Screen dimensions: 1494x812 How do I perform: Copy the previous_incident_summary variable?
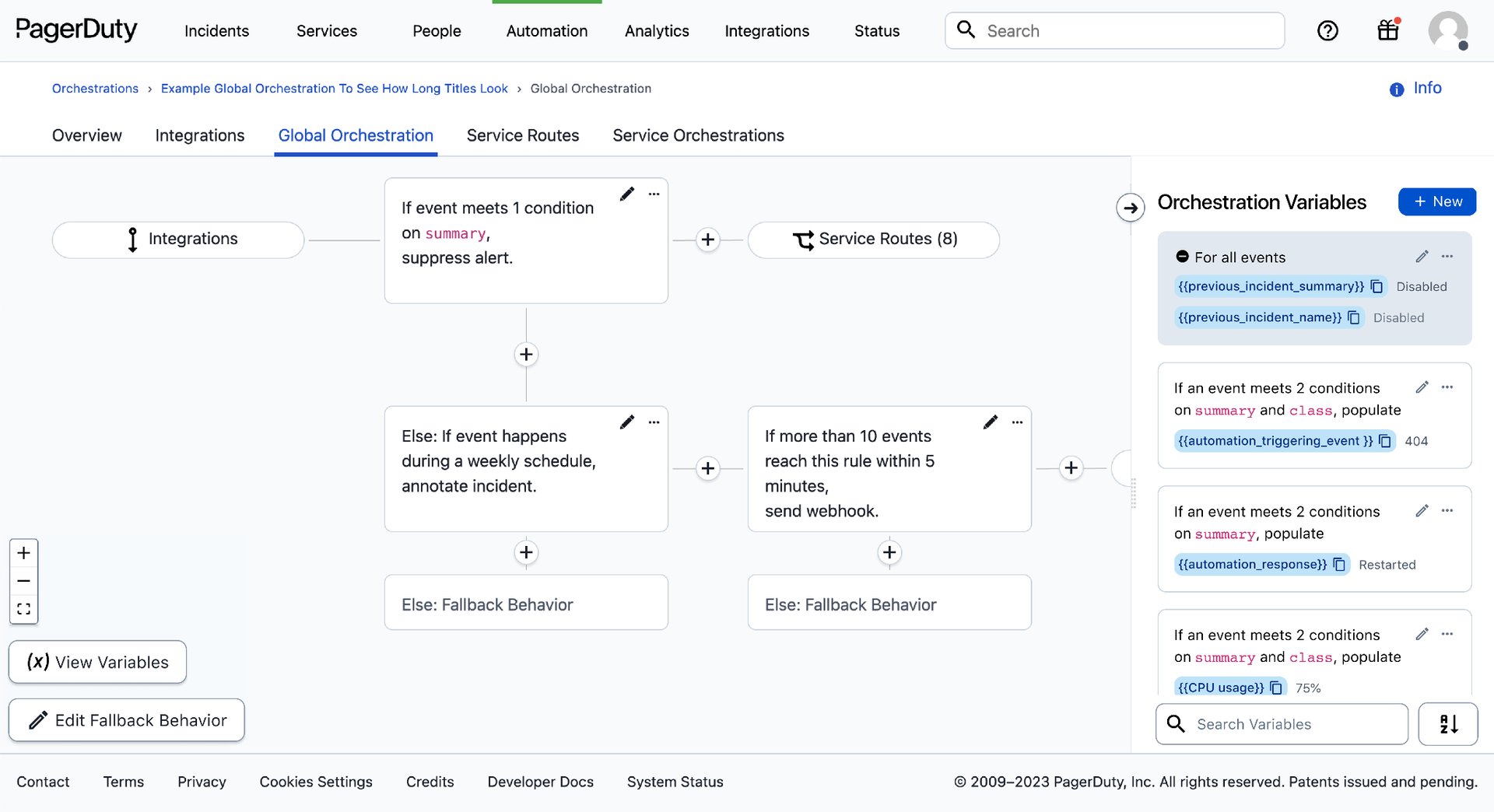(1377, 286)
